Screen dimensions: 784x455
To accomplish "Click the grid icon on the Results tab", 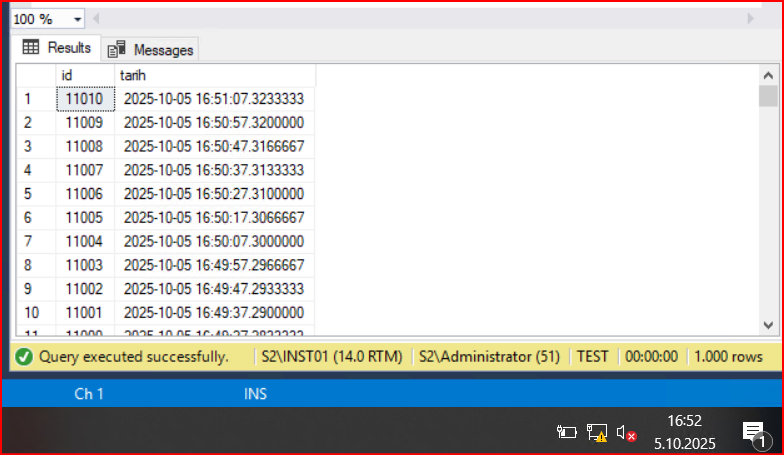I will (31, 47).
